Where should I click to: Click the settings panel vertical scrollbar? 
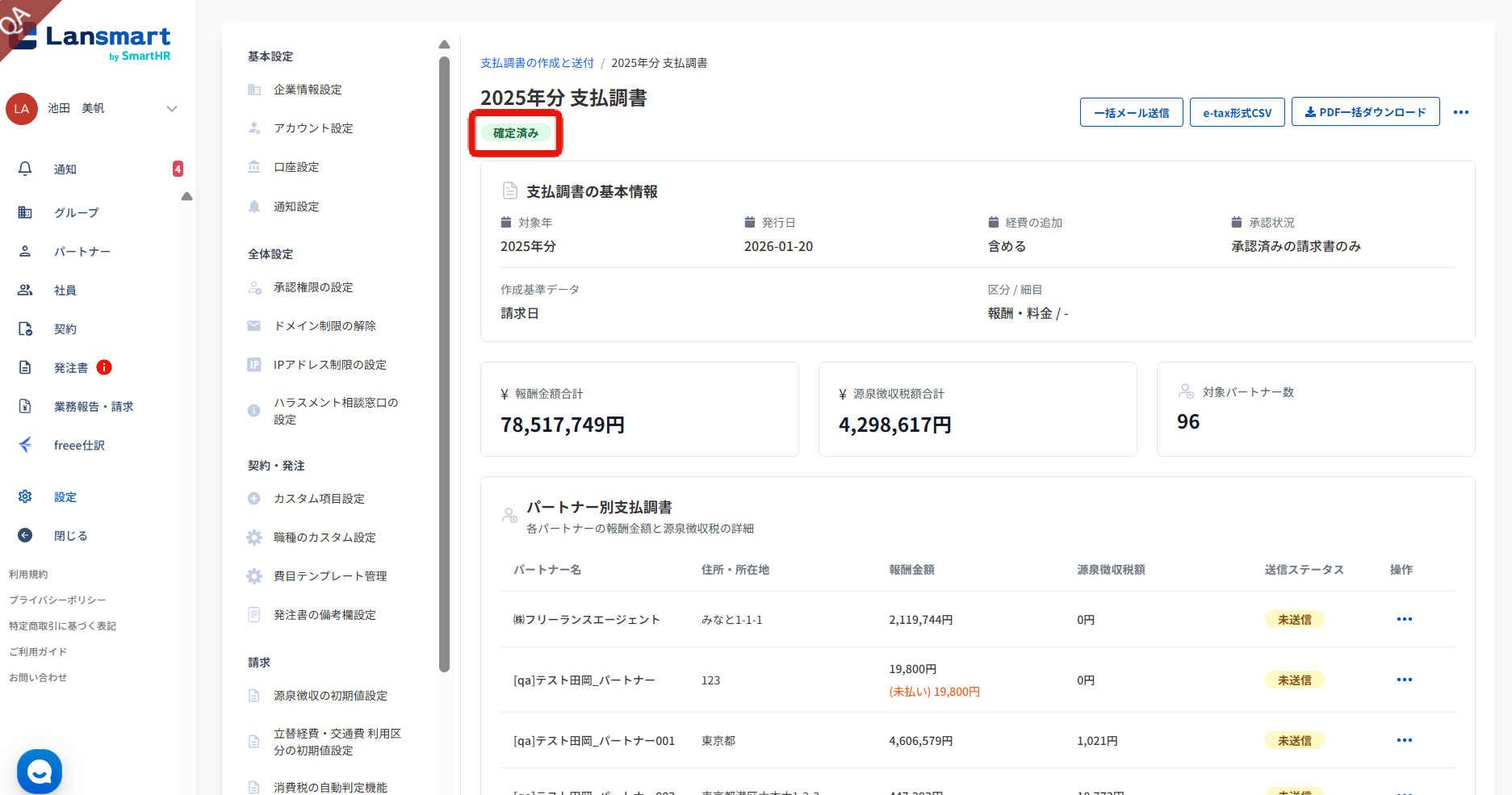444,363
